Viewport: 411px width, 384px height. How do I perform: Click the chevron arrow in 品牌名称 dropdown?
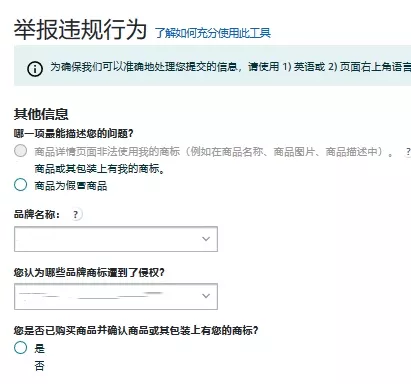click(206, 239)
